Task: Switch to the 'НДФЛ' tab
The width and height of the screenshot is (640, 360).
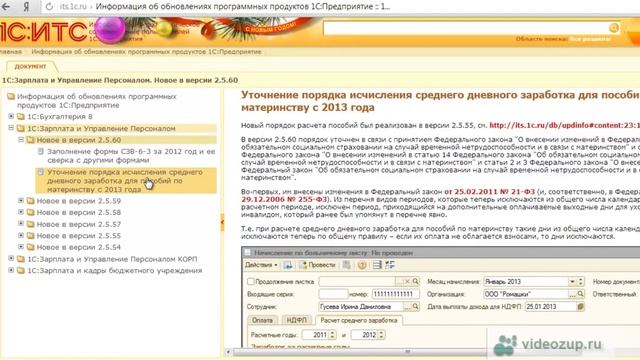Action: point(296,320)
